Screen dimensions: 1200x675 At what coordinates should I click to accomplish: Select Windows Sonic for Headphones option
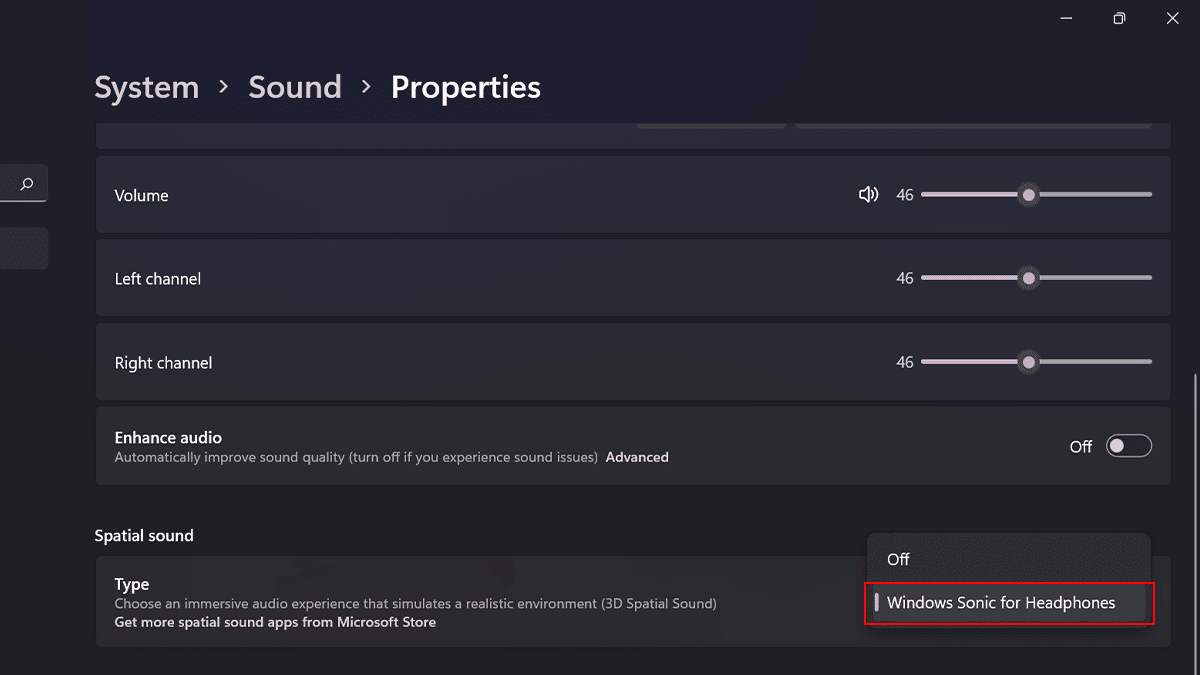point(1001,603)
